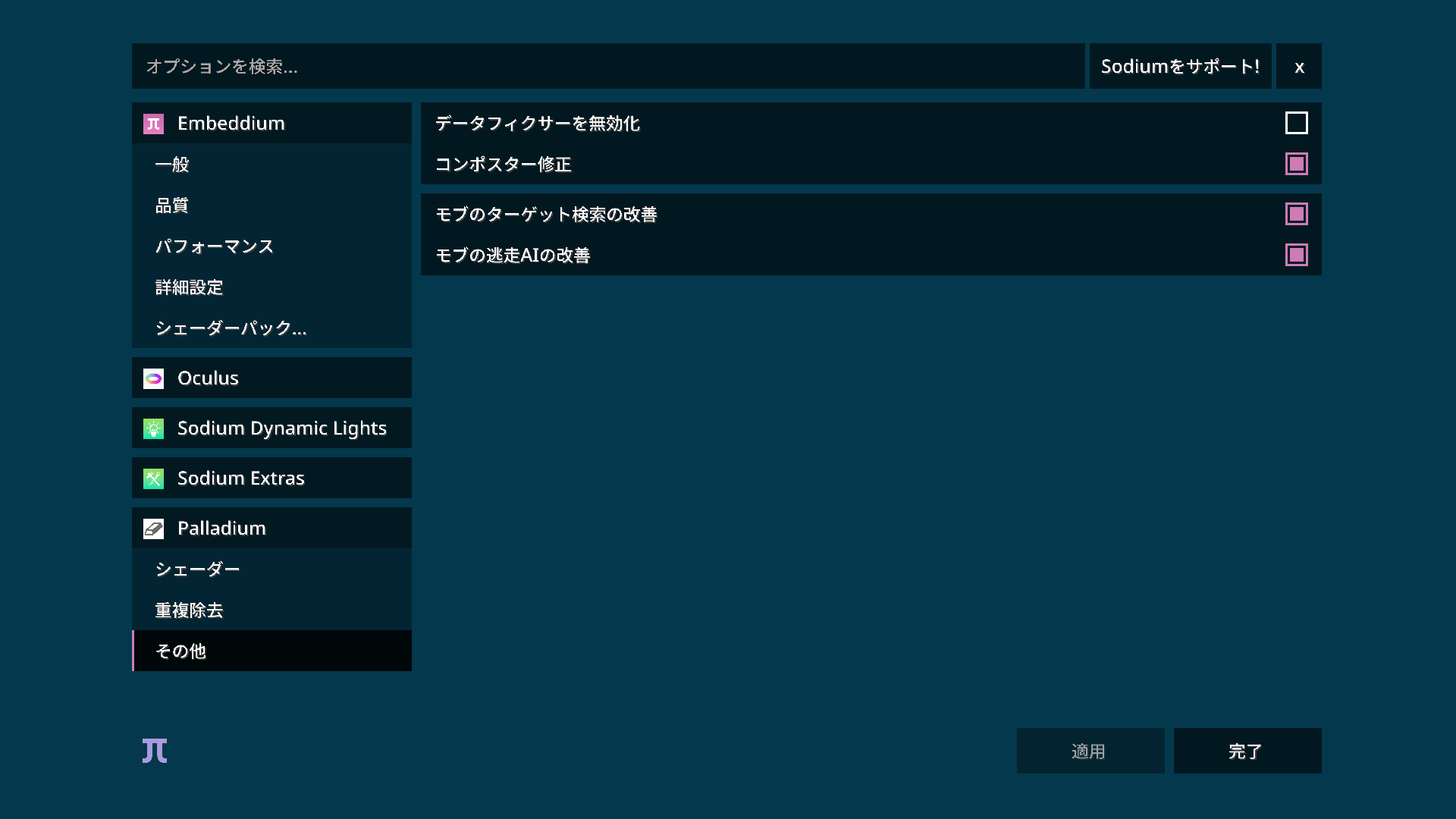Enable データフィクサーを無効化 checkbox
Viewport: 1456px width, 819px height.
tap(1297, 122)
